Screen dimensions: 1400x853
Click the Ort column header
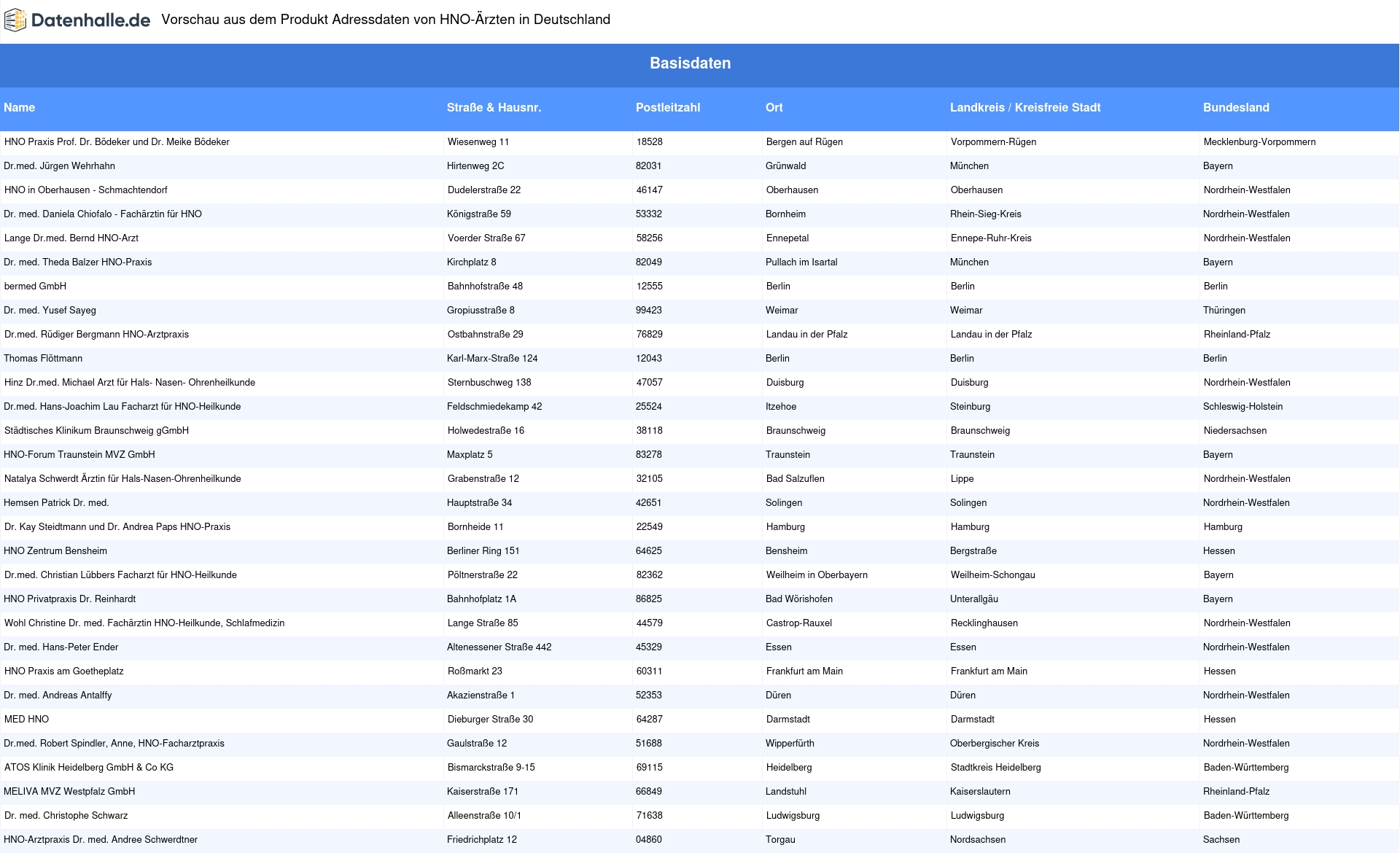click(x=774, y=108)
